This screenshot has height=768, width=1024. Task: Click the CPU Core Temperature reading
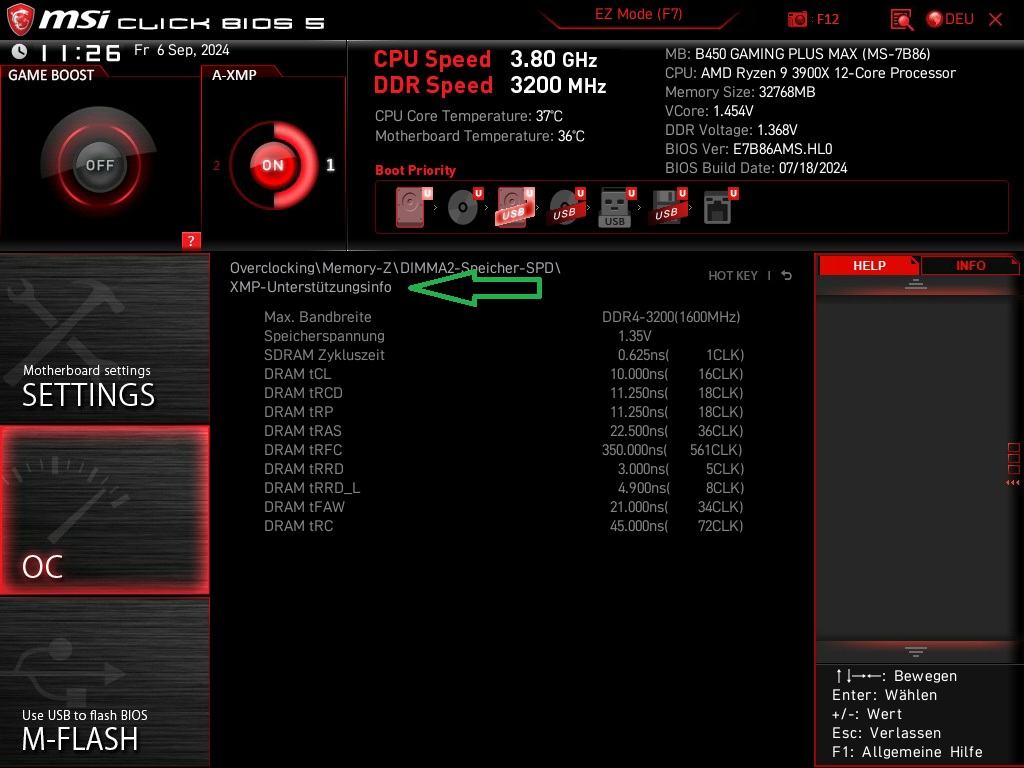(x=468, y=116)
